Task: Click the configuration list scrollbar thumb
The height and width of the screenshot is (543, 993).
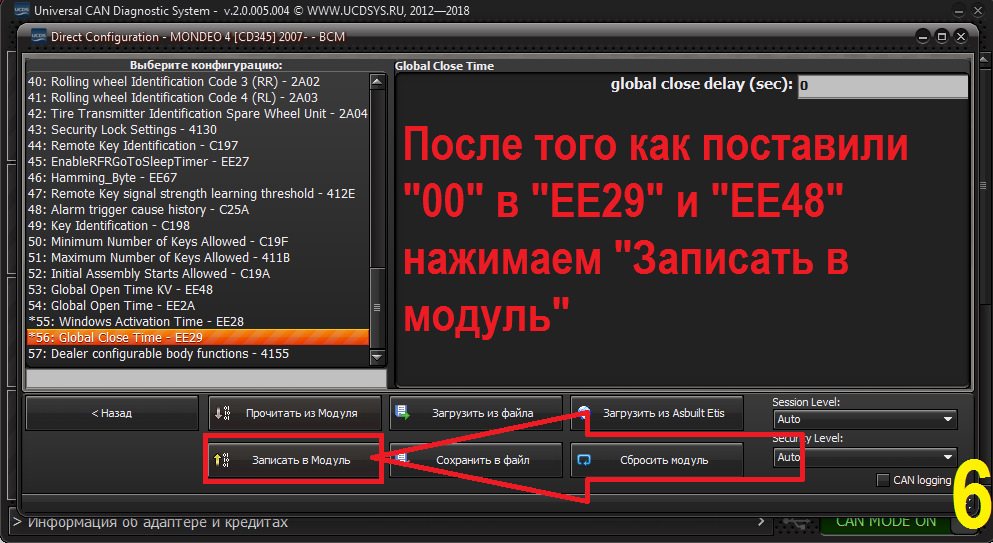Action: coord(377,307)
